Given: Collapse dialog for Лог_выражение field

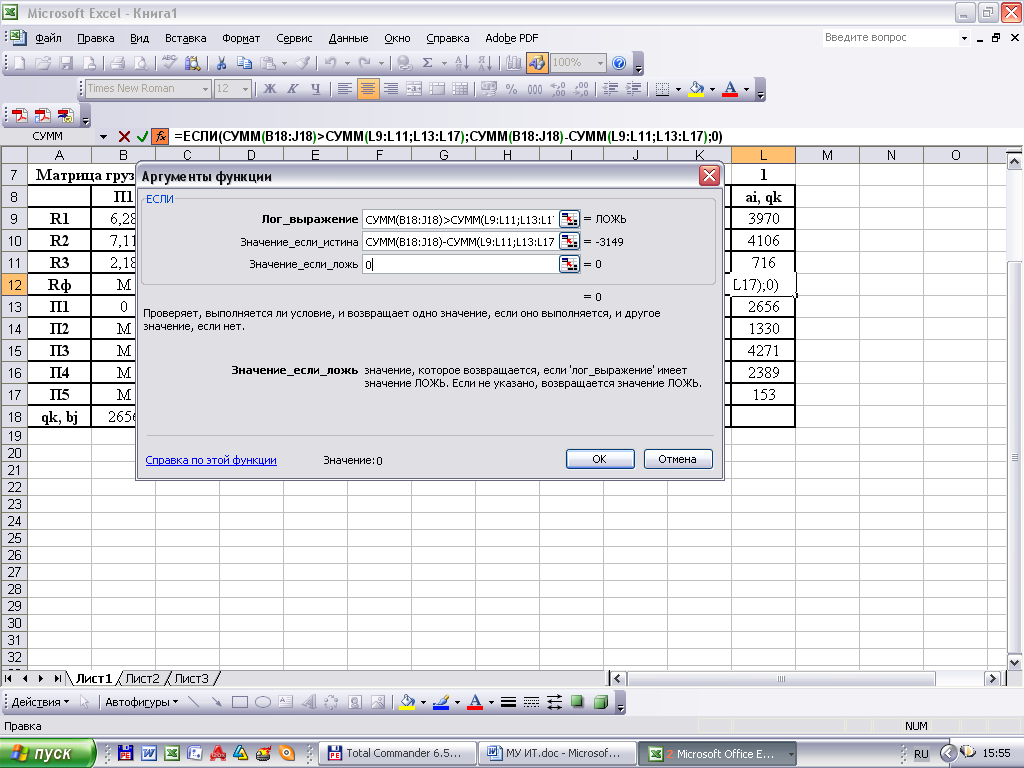Looking at the screenshot, I should click(569, 219).
